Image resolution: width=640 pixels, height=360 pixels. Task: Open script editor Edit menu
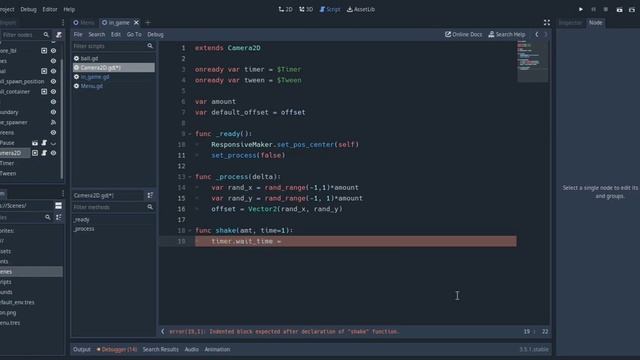pos(116,34)
